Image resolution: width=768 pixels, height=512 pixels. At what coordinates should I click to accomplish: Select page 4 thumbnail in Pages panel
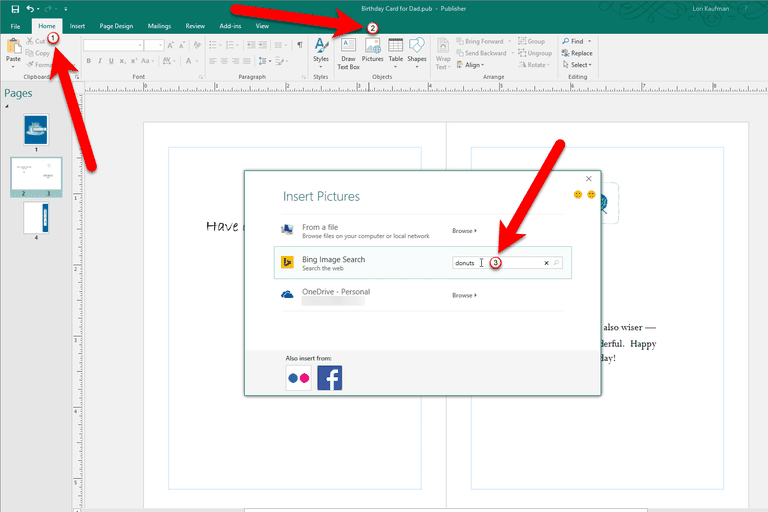[x=36, y=218]
